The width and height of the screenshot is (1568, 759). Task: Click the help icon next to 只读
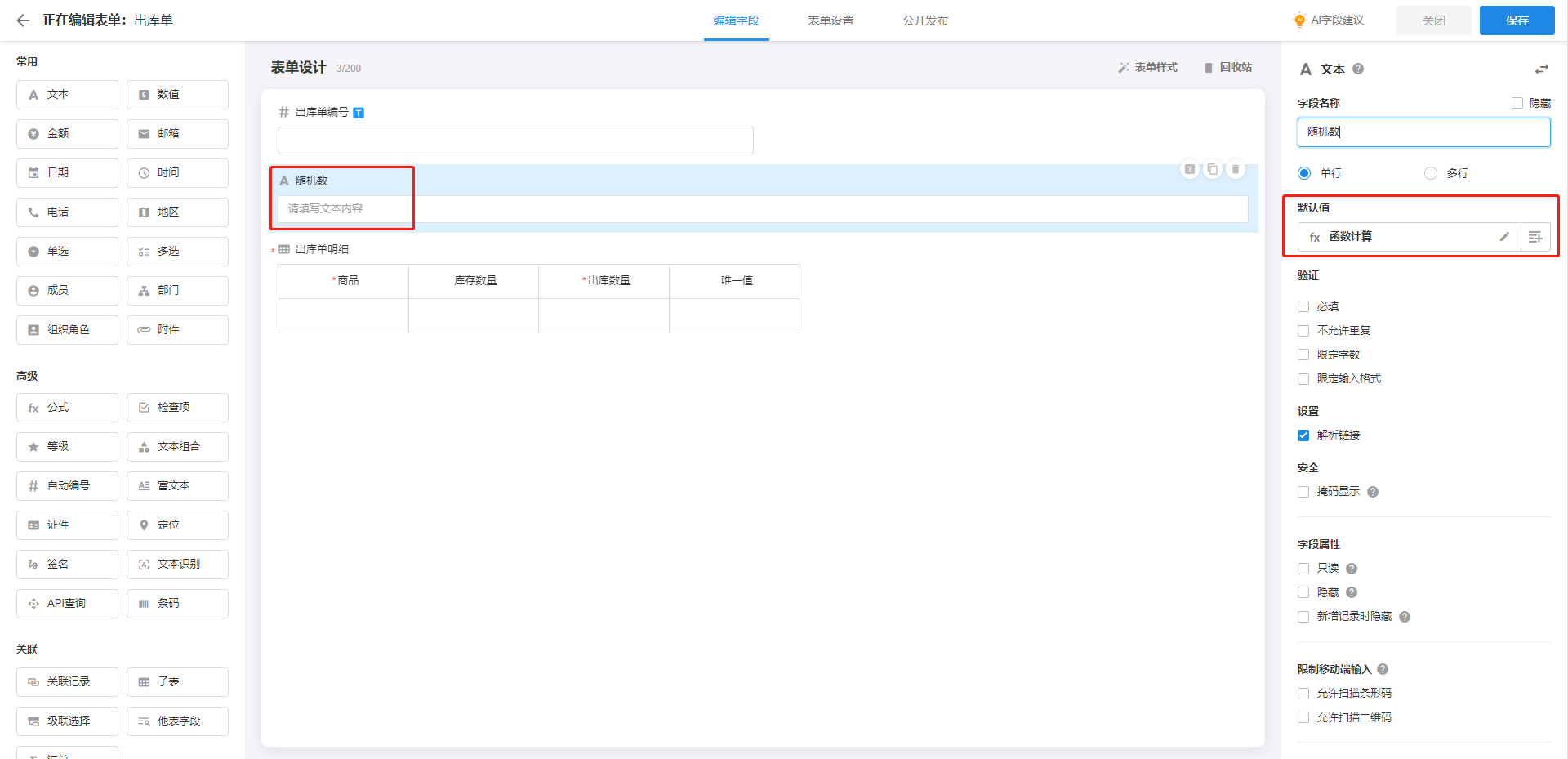1352,569
